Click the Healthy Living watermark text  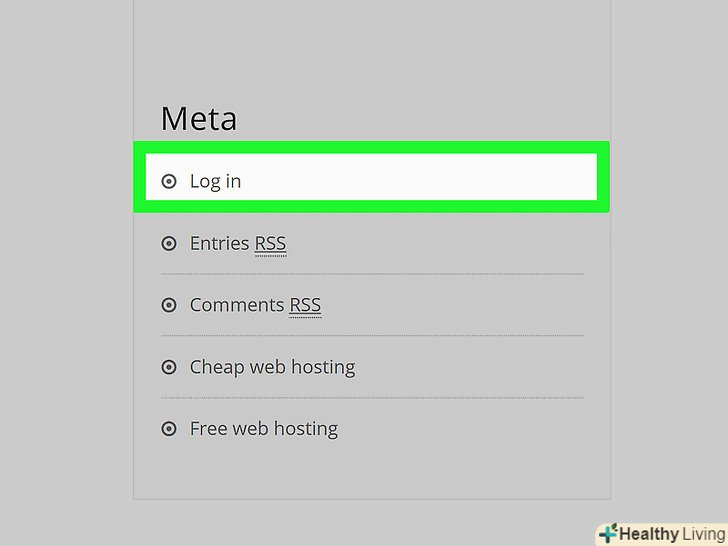[x=670, y=534]
